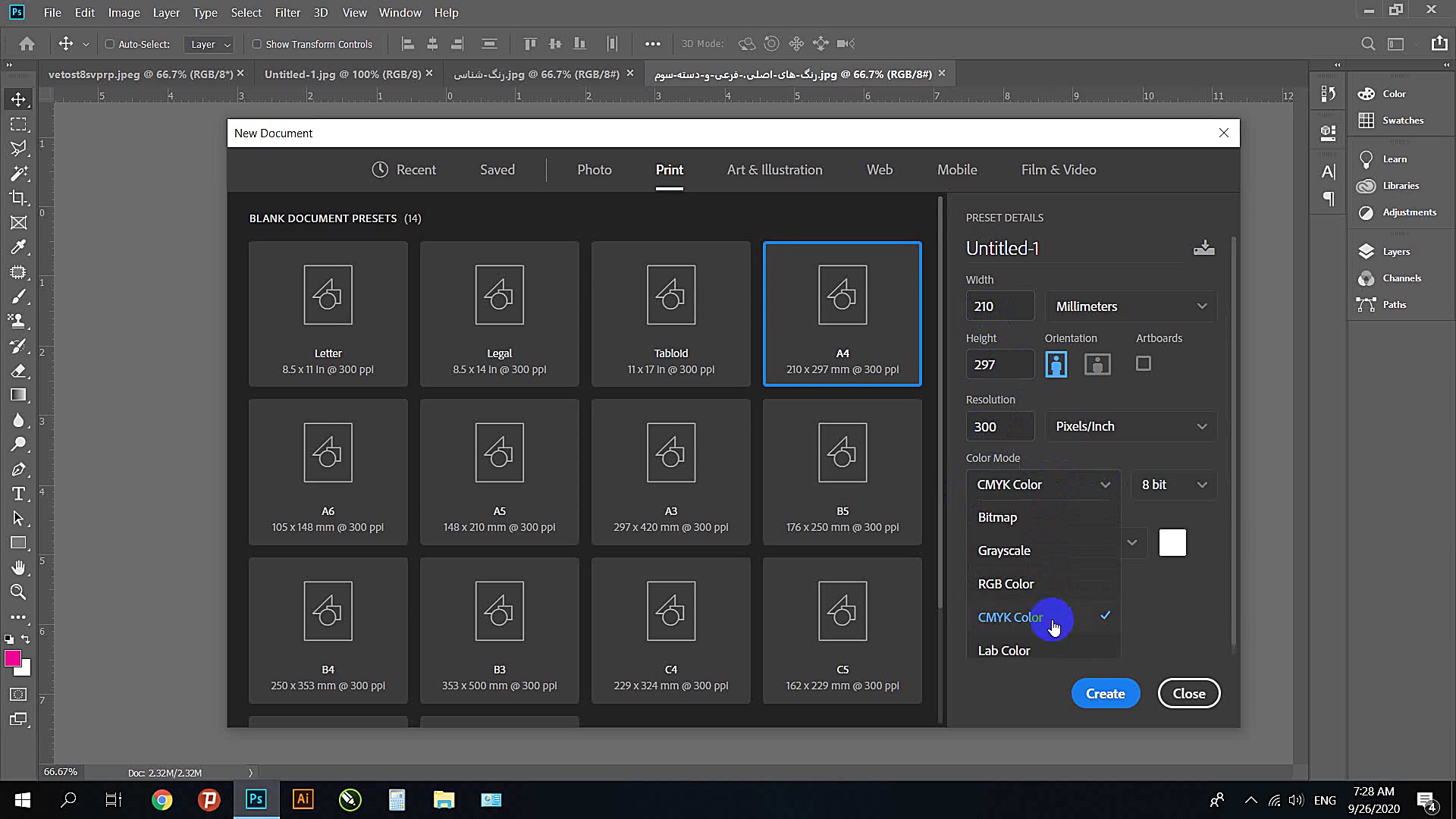The image size is (1456, 819).
Task: Select the A3 preset thumbnail
Action: pyautogui.click(x=670, y=472)
